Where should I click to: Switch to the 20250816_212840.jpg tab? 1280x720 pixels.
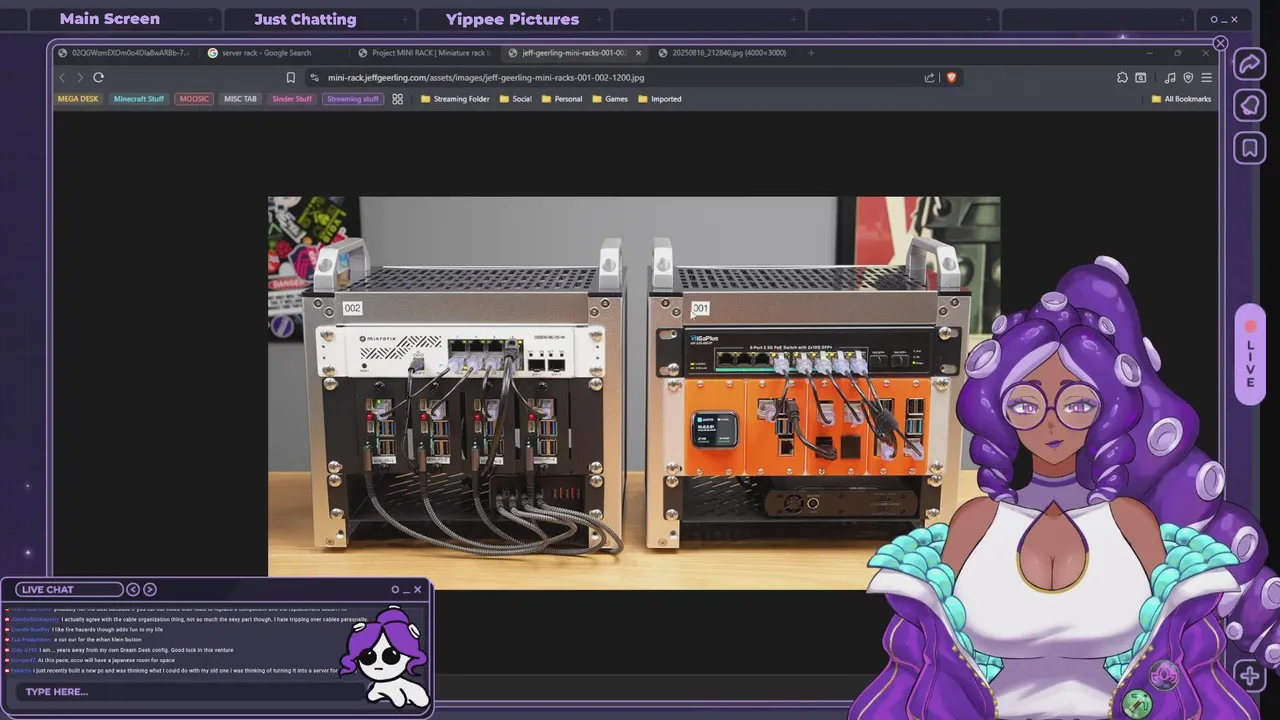point(727,53)
